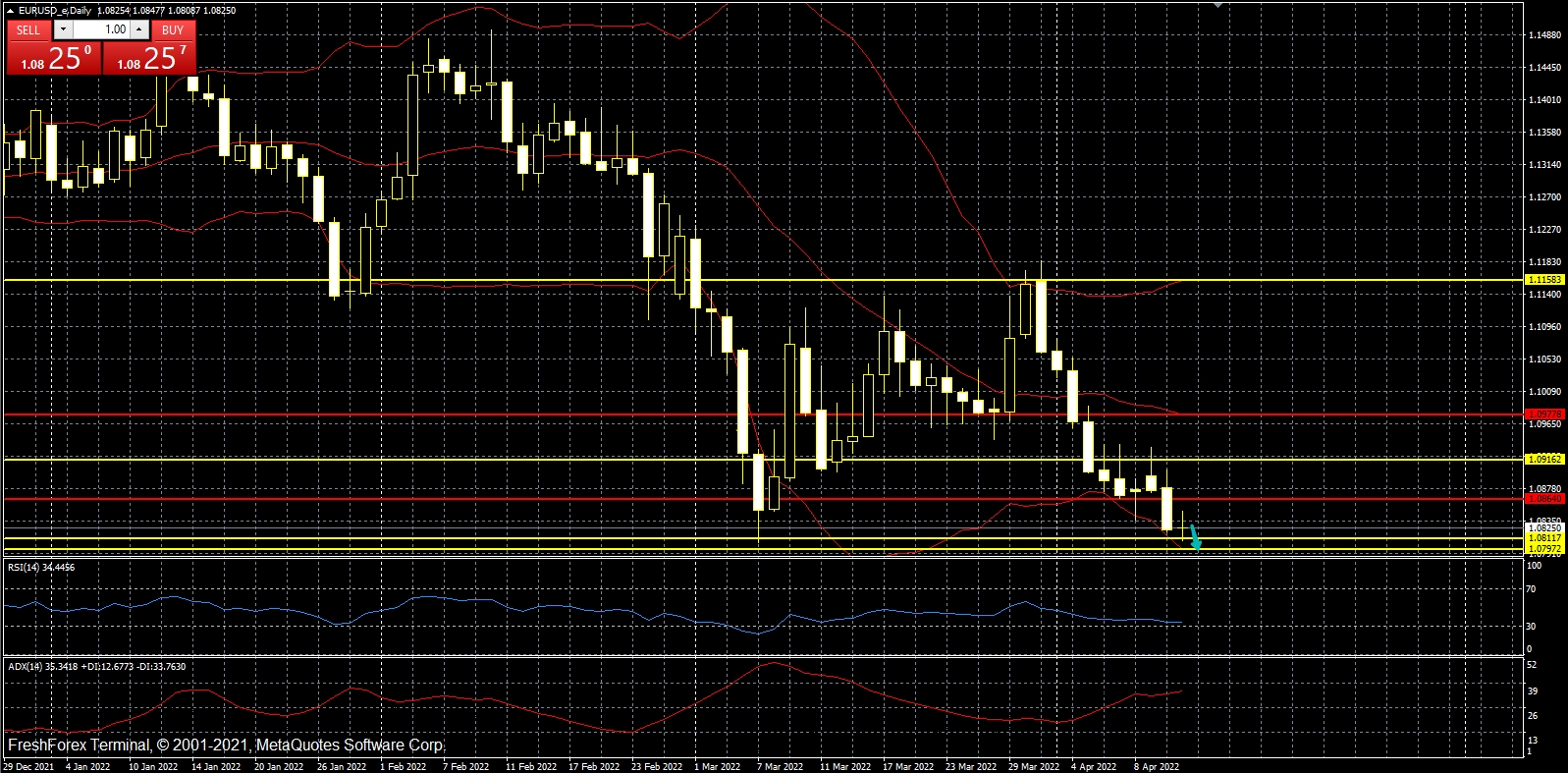Viewport: 1568px width, 773px height.
Task: Click the red 1.08640 level label
Action: 1544,499
